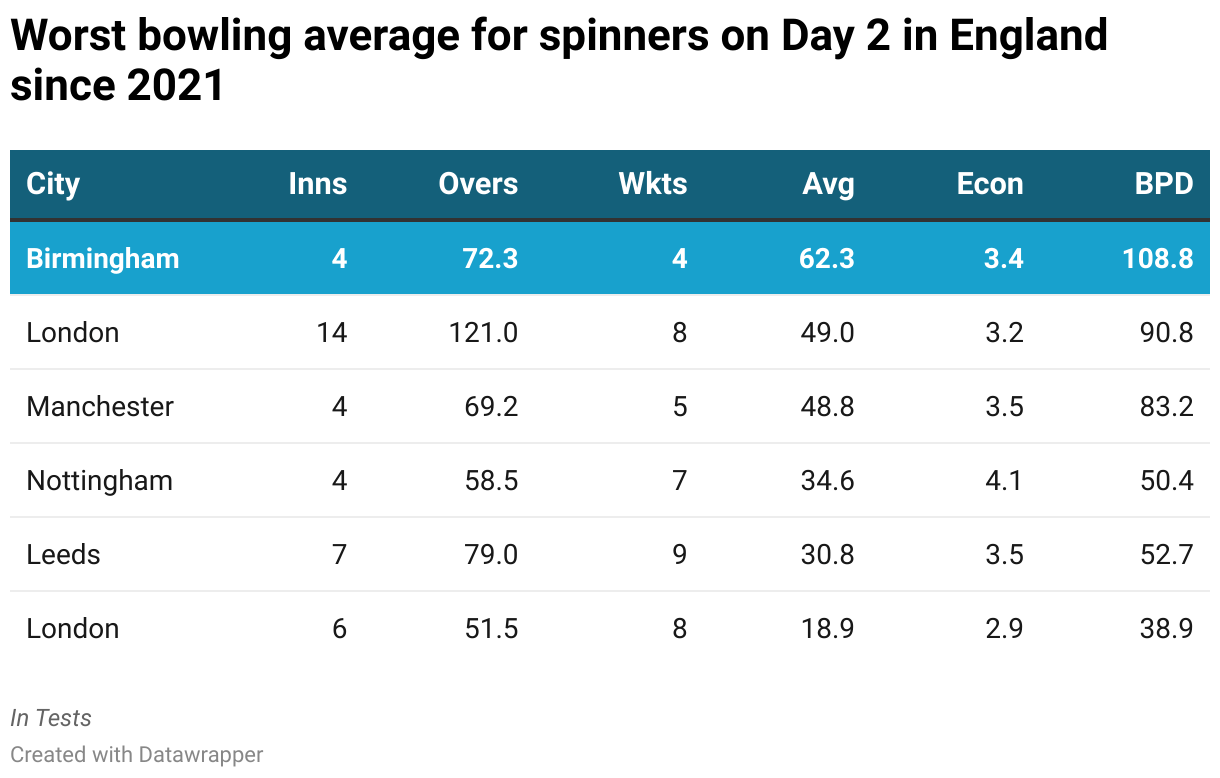Click the Manchester row label

pos(100,406)
